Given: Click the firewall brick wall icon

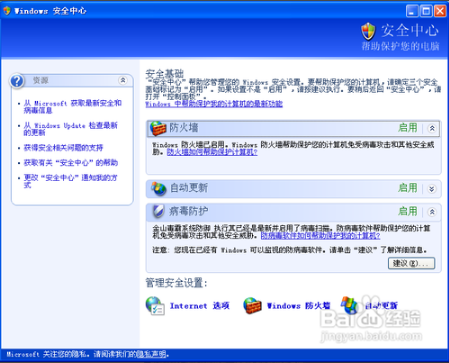Looking at the screenshot, I should [x=158, y=128].
